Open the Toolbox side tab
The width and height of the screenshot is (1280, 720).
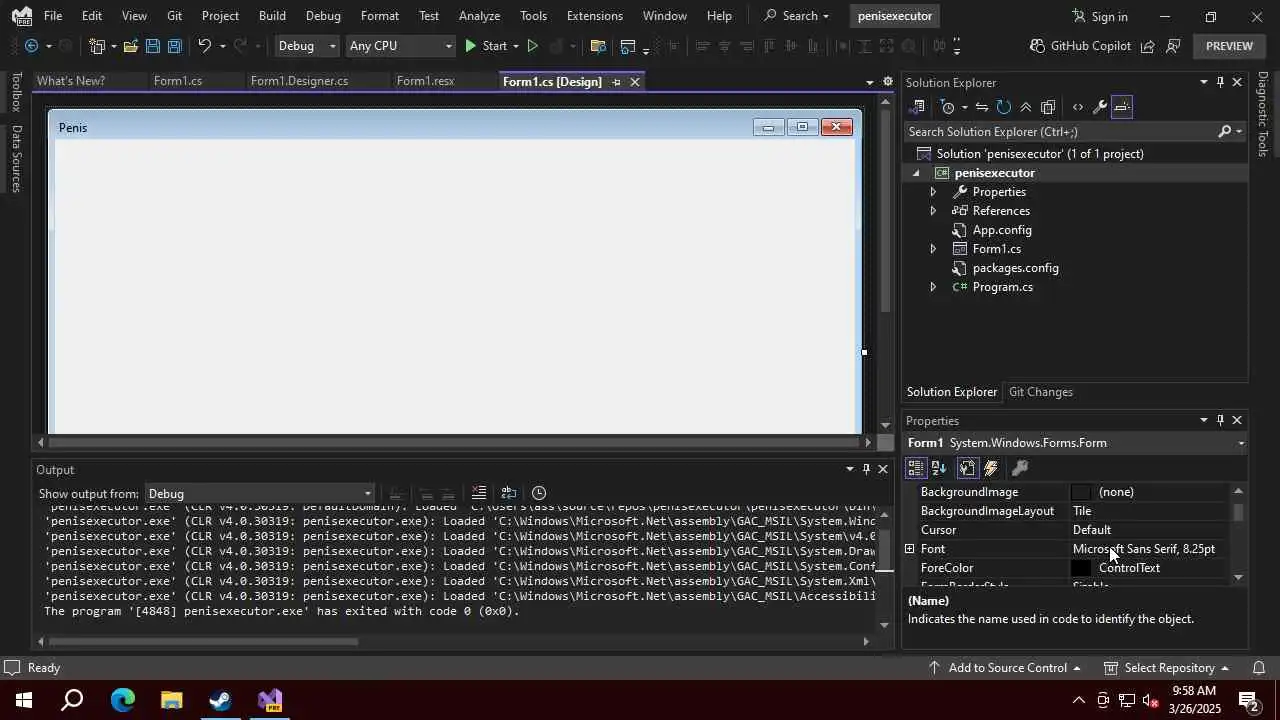pos(16,92)
